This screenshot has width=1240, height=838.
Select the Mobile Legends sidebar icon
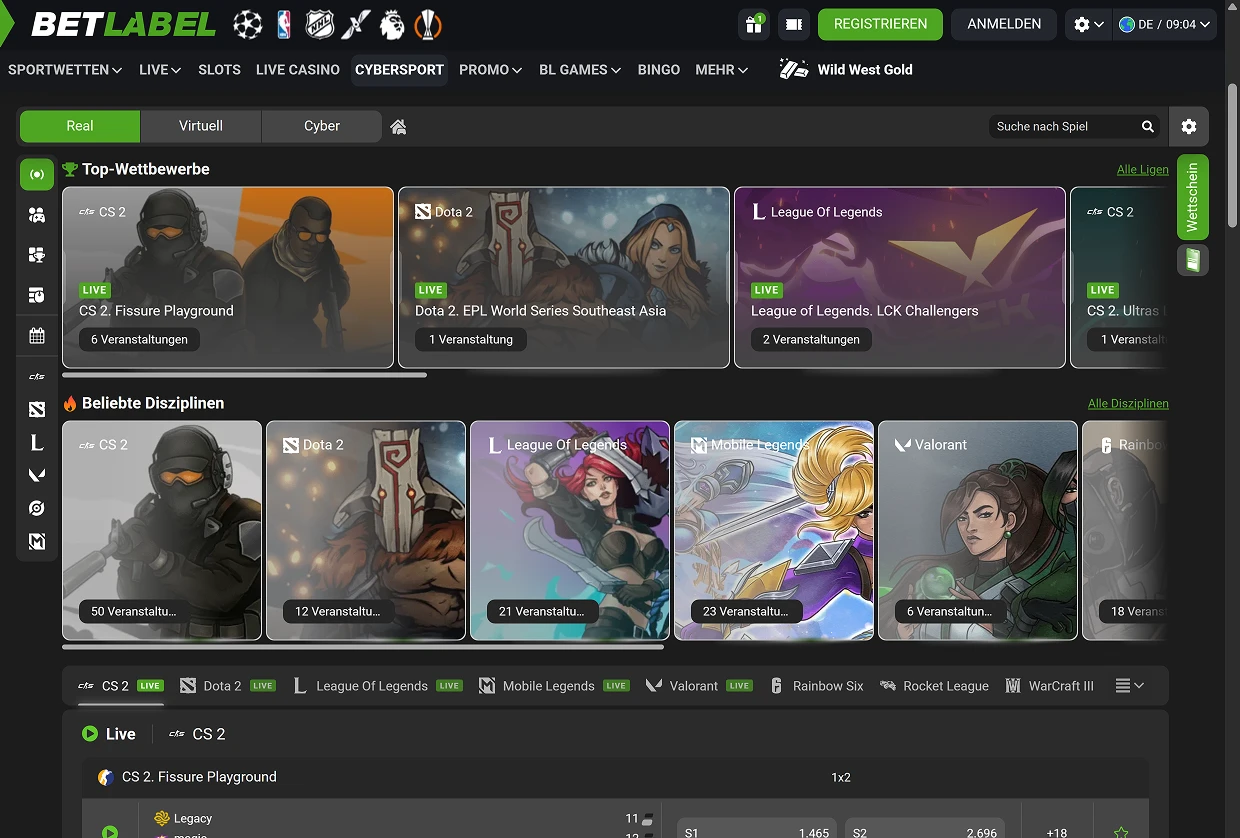coord(37,541)
